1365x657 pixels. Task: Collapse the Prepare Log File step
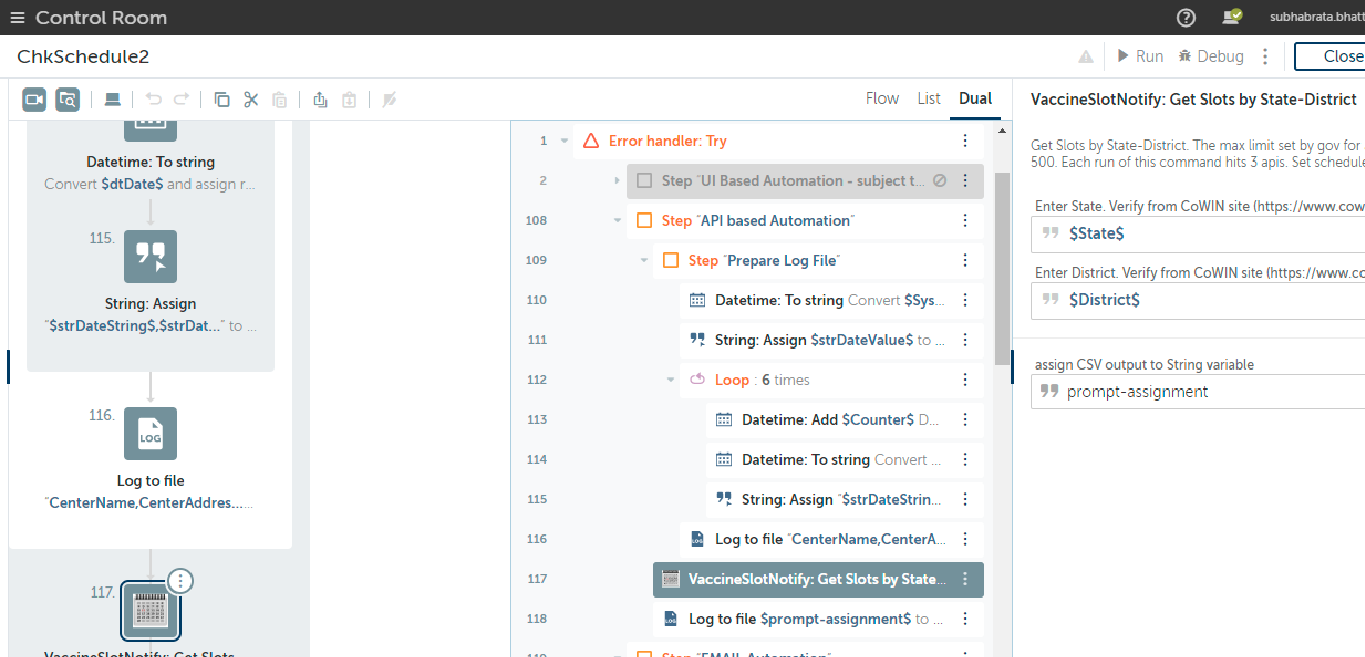pyautogui.click(x=644, y=261)
